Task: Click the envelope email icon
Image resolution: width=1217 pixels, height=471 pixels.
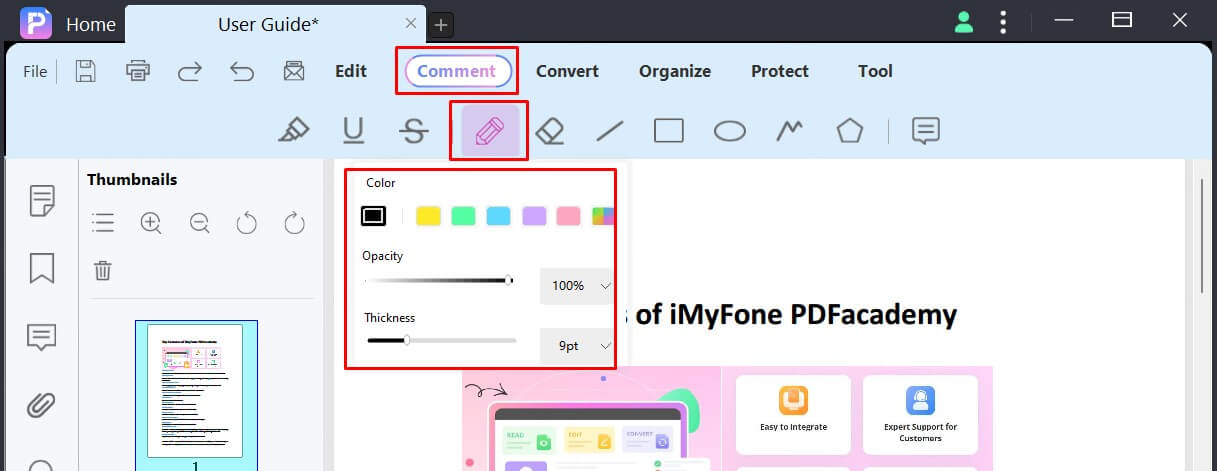Action: click(293, 71)
